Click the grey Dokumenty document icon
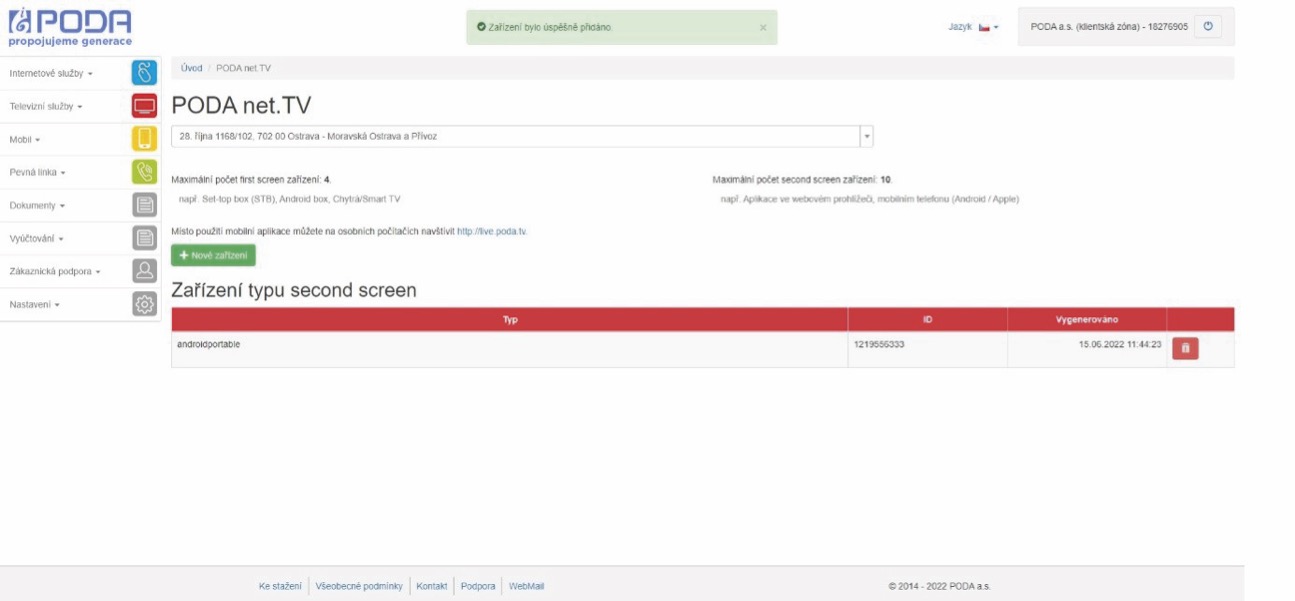 coord(145,205)
